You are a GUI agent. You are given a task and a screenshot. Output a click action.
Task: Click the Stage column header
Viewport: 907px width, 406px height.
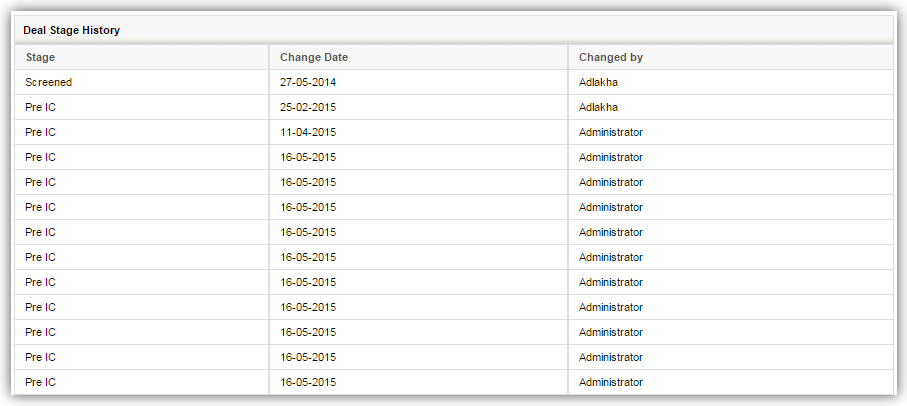pyautogui.click(x=40, y=57)
